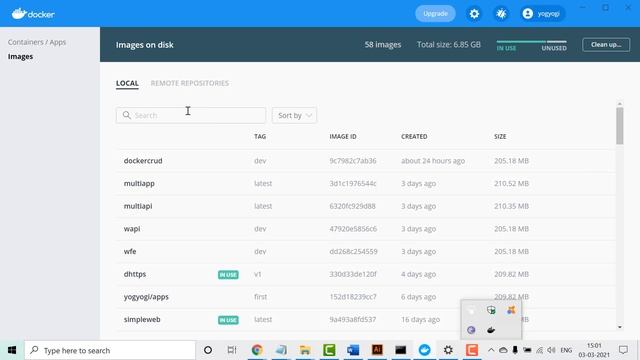The width and height of the screenshot is (640, 360).
Task: Open Docker settings gear icon
Action: [x=474, y=14]
